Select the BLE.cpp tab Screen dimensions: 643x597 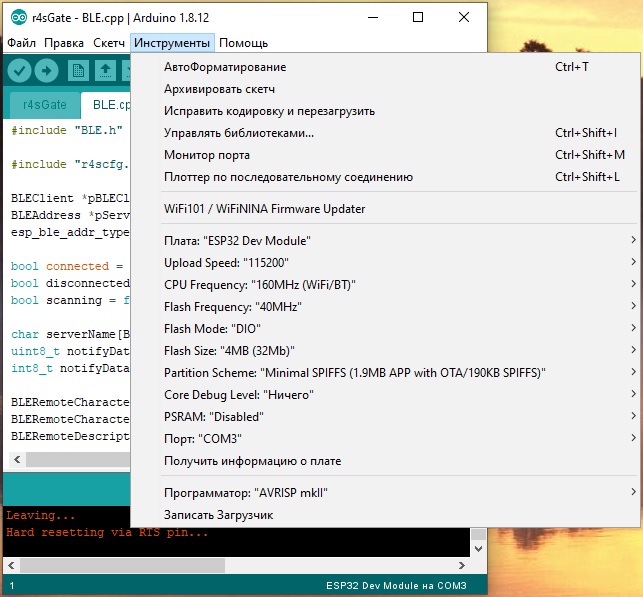click(106, 105)
